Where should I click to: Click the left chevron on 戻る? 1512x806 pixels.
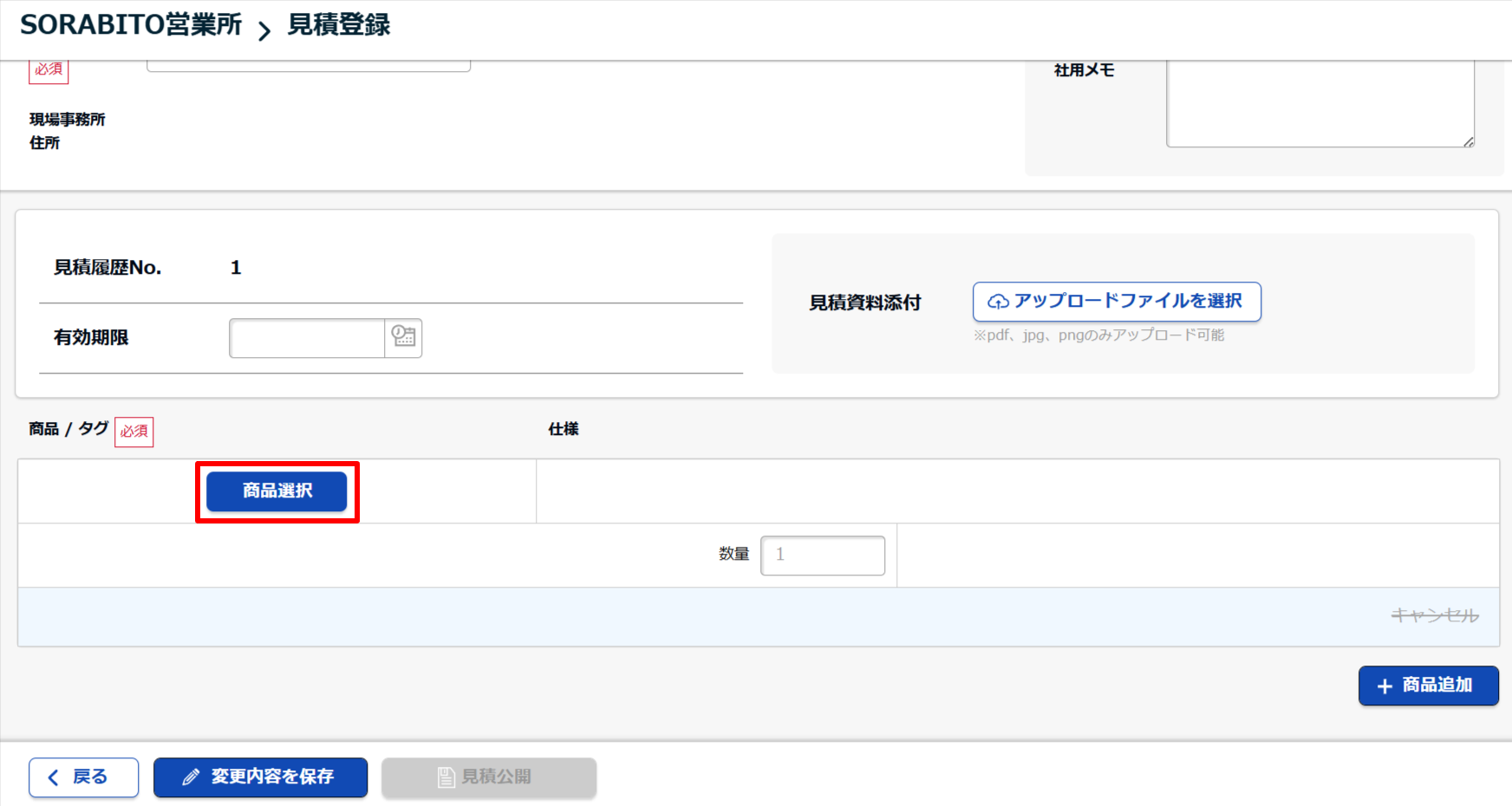click(54, 777)
